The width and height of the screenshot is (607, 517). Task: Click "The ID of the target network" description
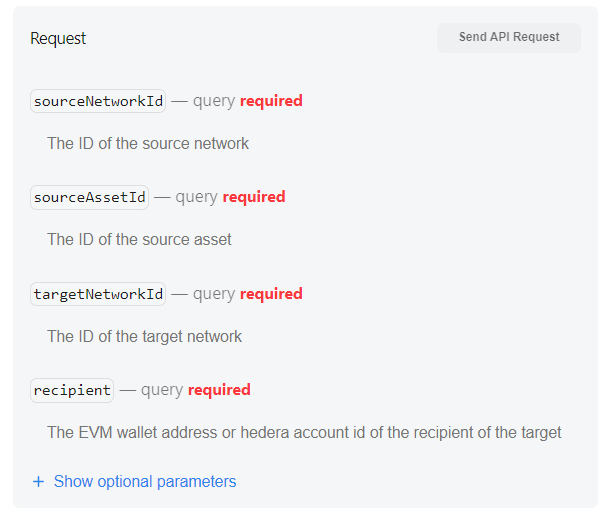144,337
